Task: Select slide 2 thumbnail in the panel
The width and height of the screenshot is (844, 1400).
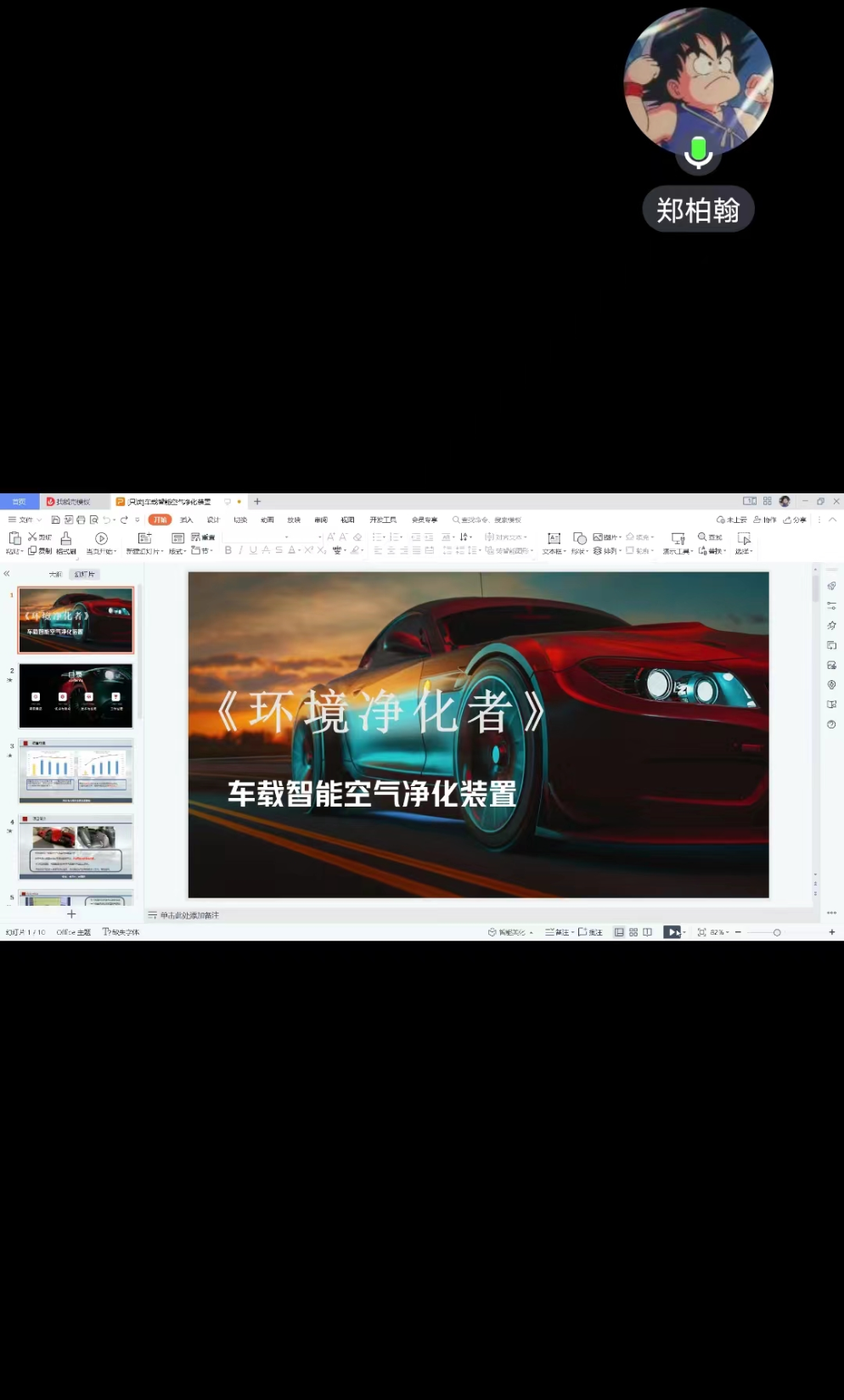Action: (76, 696)
